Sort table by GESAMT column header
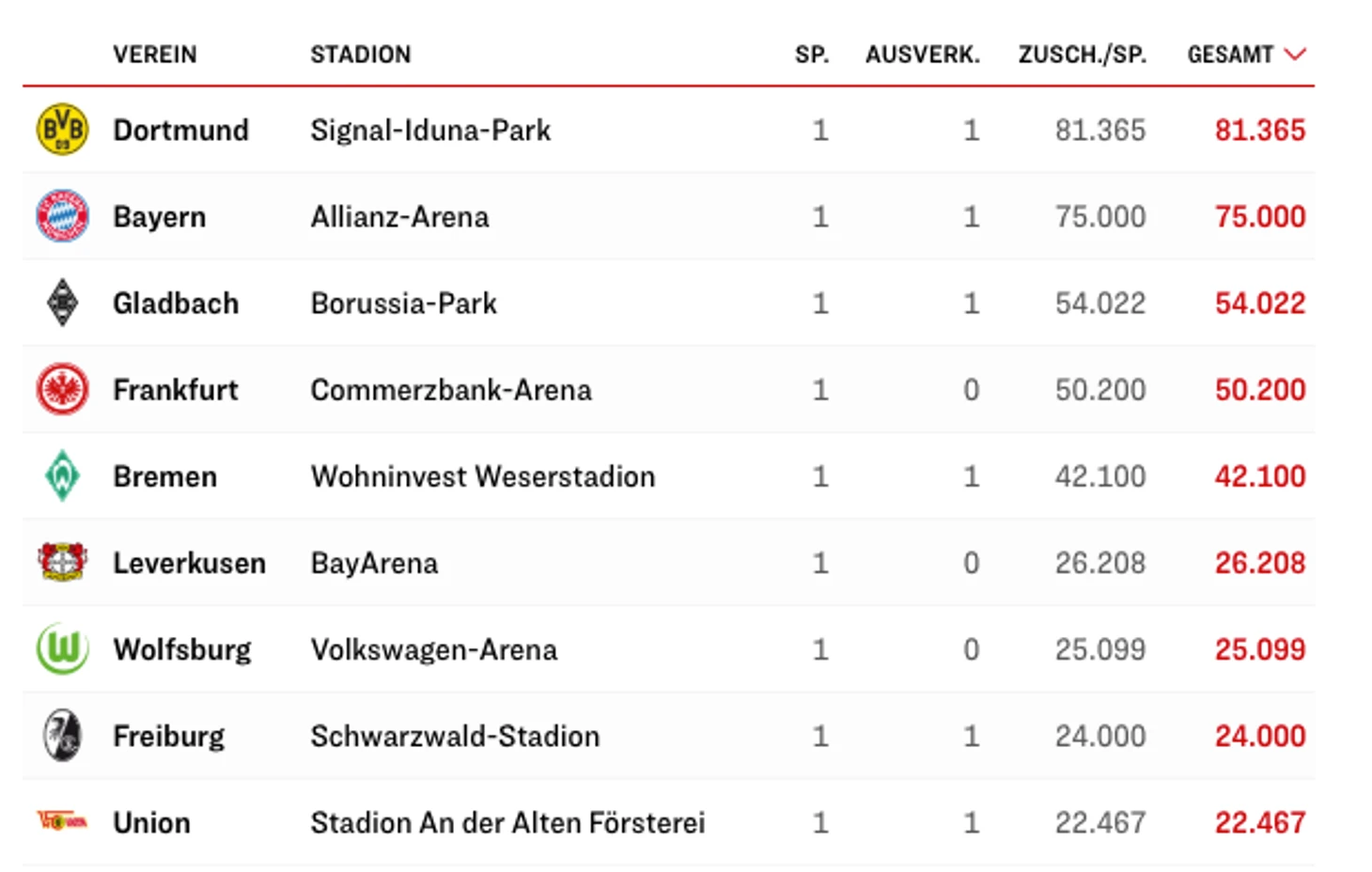Screen dimensions: 1372x872 point(1230,54)
